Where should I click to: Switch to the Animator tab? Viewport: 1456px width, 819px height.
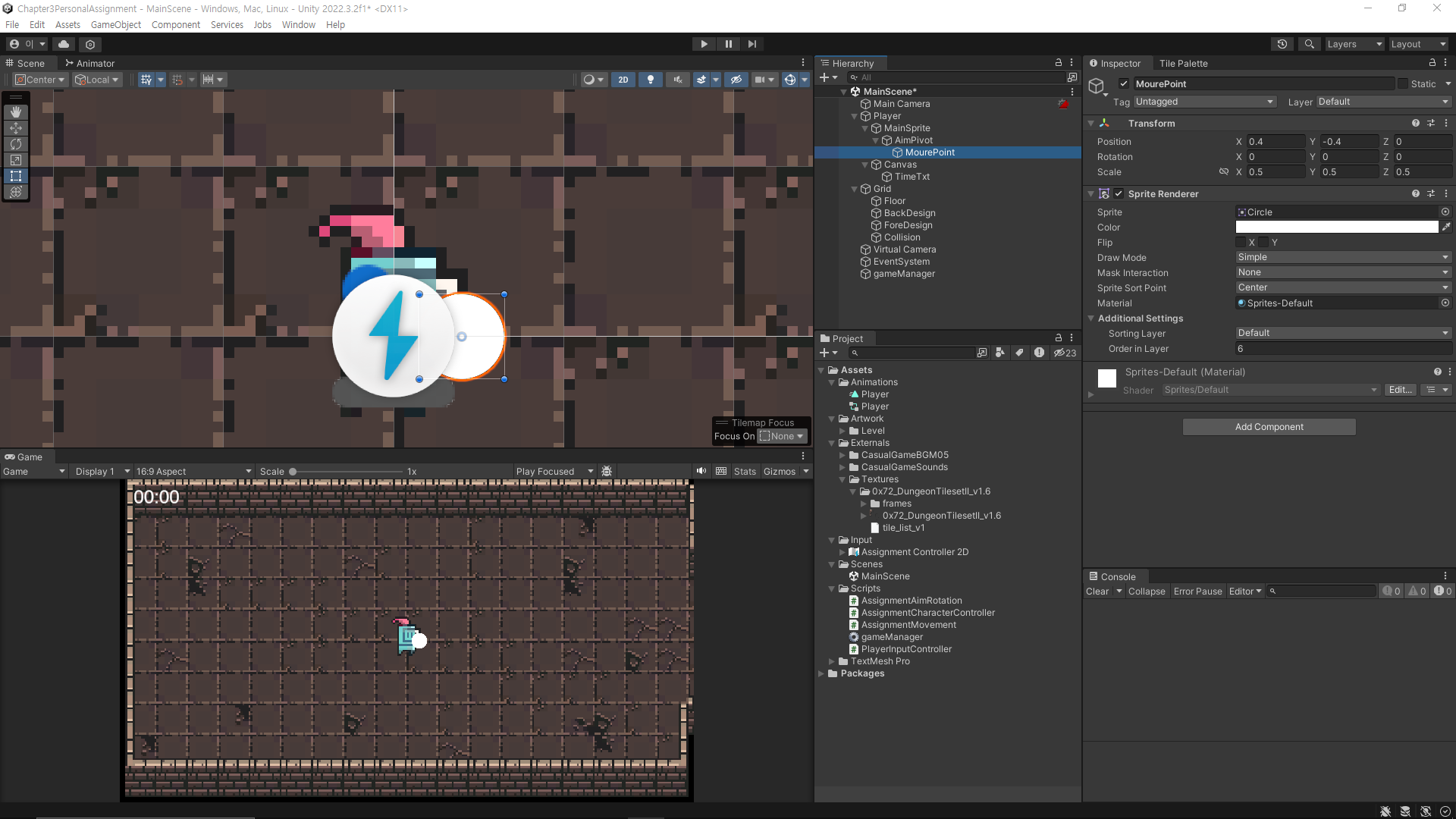[x=89, y=63]
